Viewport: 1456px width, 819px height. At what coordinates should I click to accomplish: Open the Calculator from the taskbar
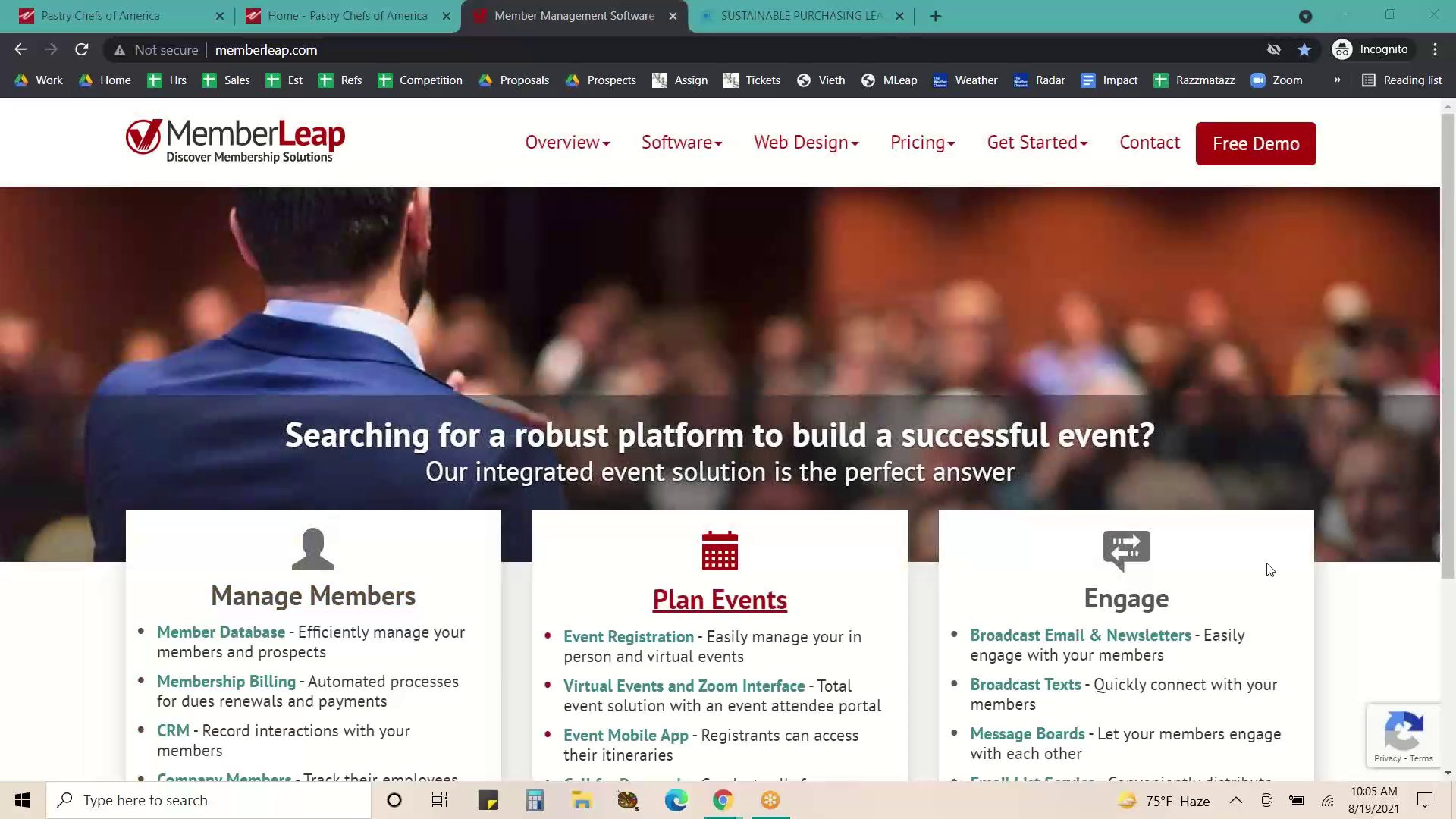(535, 800)
